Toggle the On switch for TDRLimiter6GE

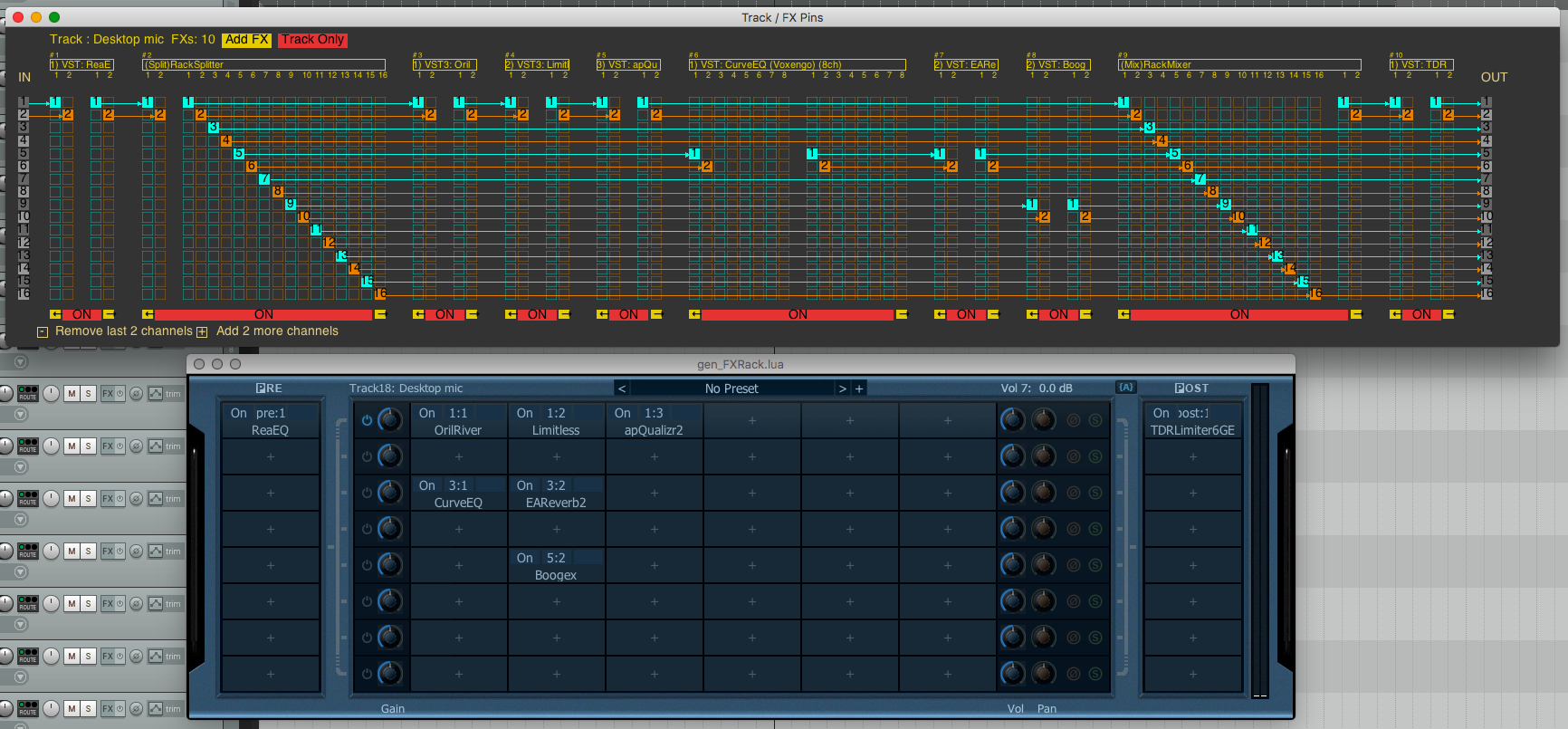[1161, 413]
